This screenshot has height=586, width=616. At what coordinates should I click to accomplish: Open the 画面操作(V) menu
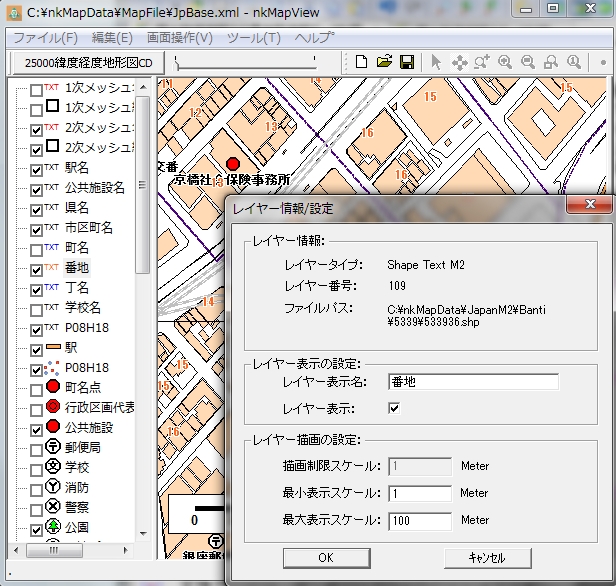[180, 38]
